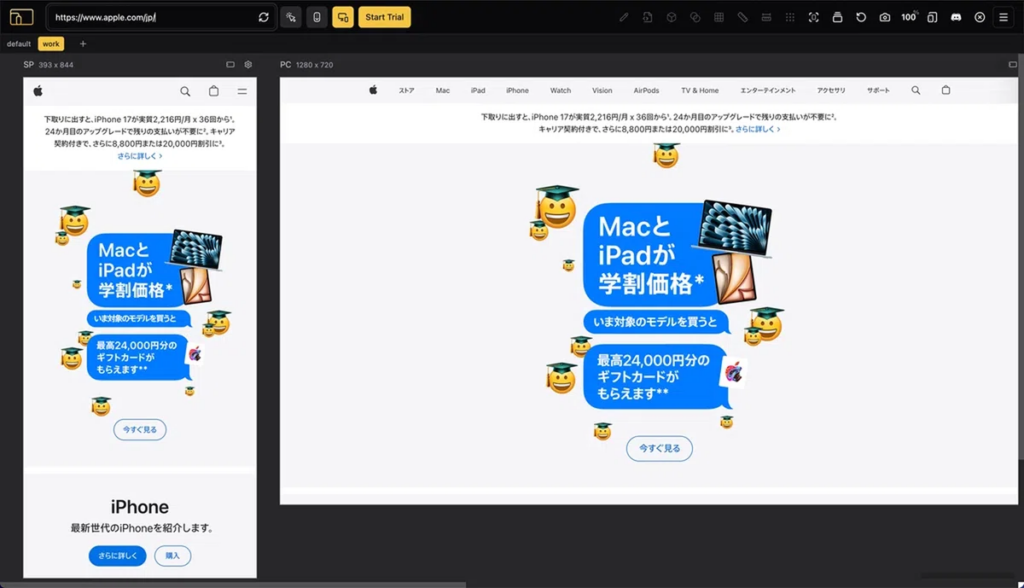Click the reload icon in the URL bar
Screen dimensions: 1024x588
tap(263, 17)
